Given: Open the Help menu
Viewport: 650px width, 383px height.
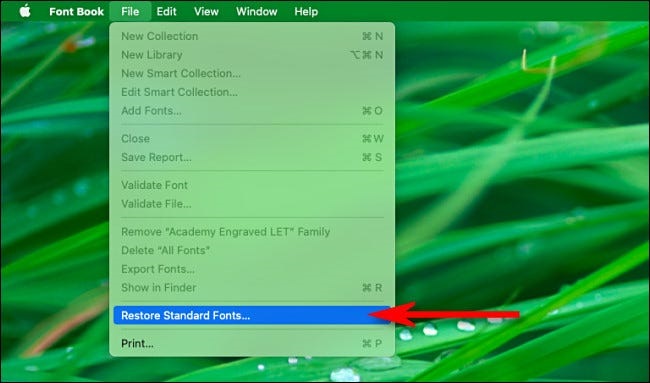Looking at the screenshot, I should click(x=306, y=11).
